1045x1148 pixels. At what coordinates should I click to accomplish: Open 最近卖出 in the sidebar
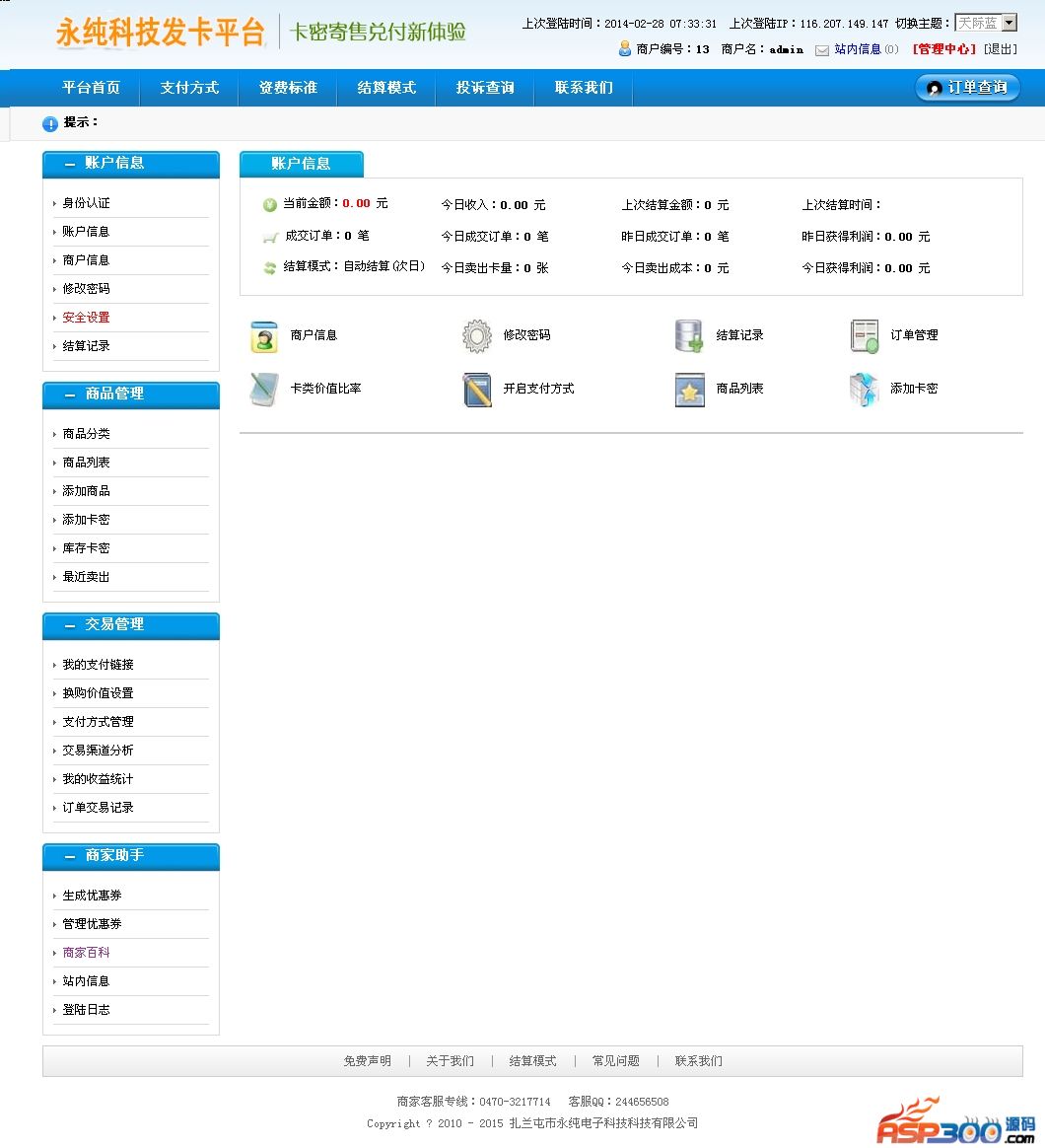(87, 576)
